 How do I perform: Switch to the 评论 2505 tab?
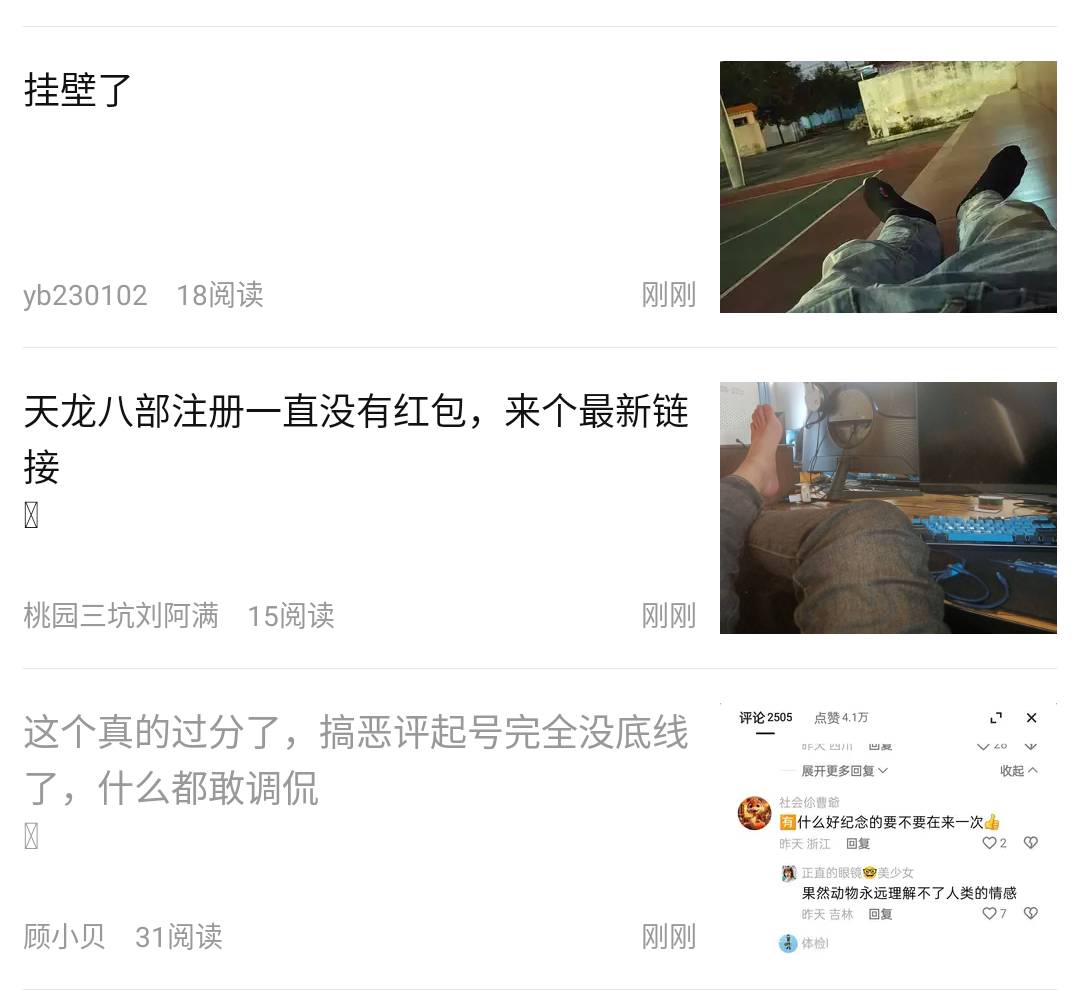[765, 718]
